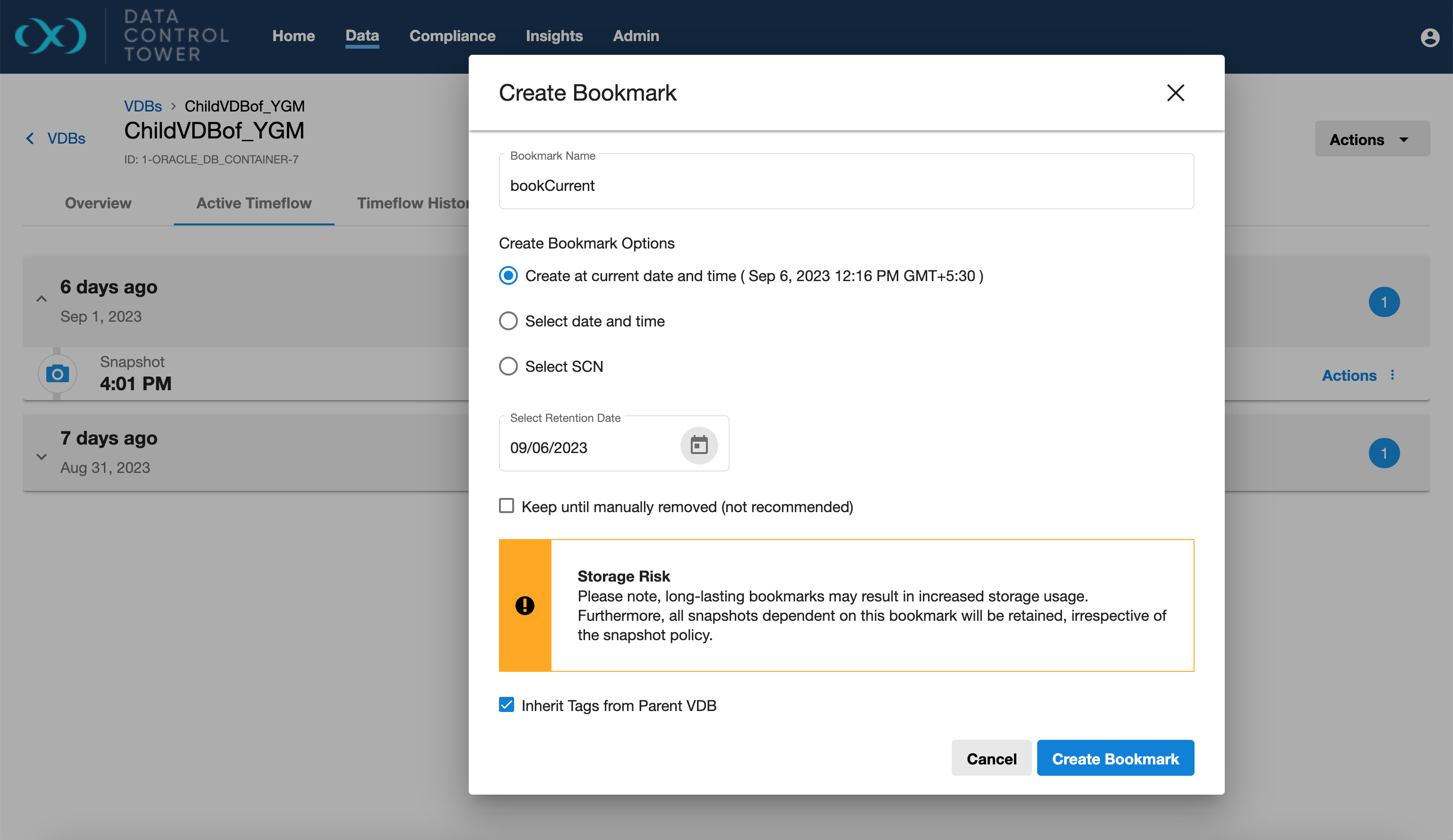The height and width of the screenshot is (840, 1453).
Task: Open the Compliance menu
Action: [452, 36]
